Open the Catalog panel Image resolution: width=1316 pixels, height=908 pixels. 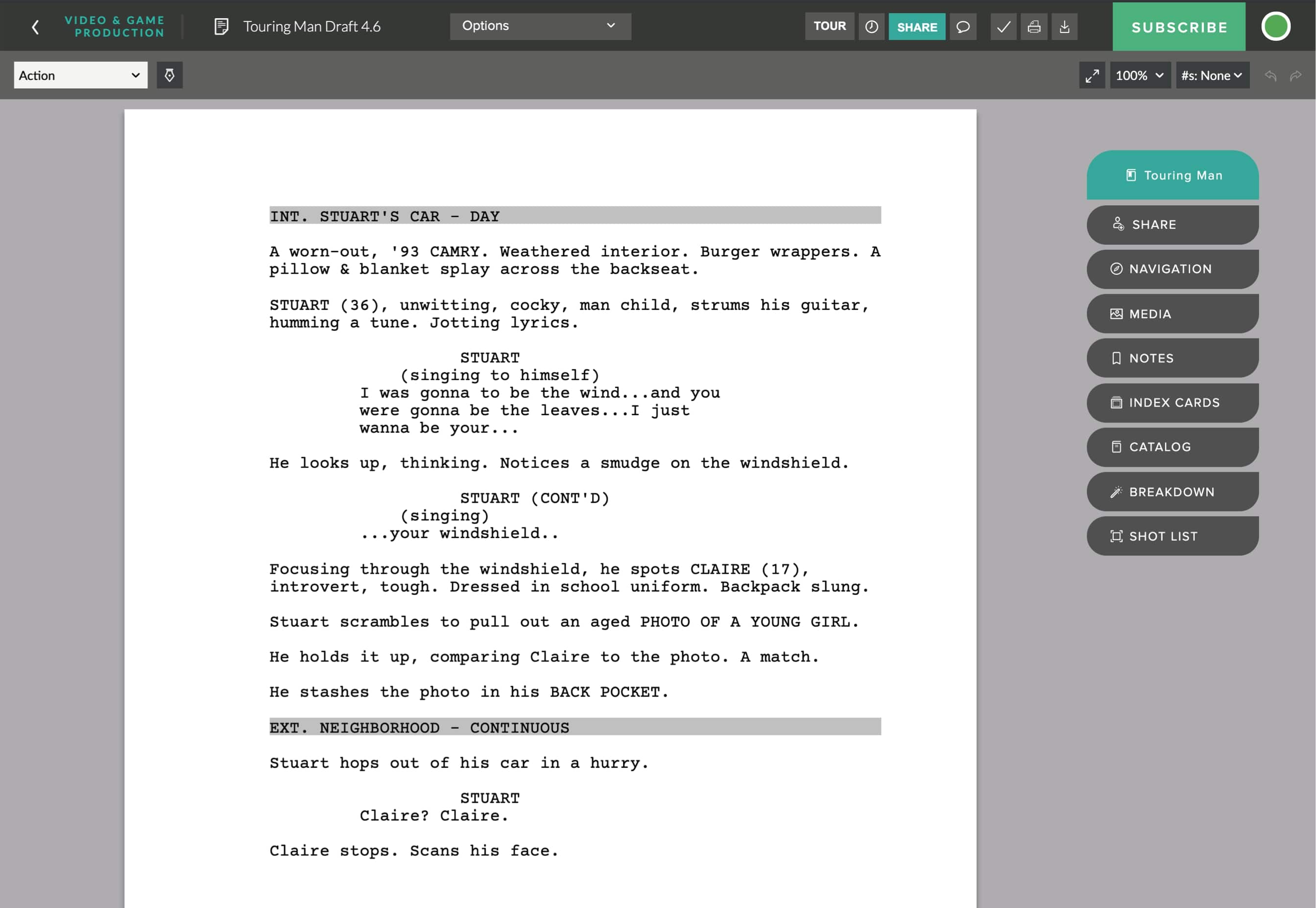tap(1173, 447)
